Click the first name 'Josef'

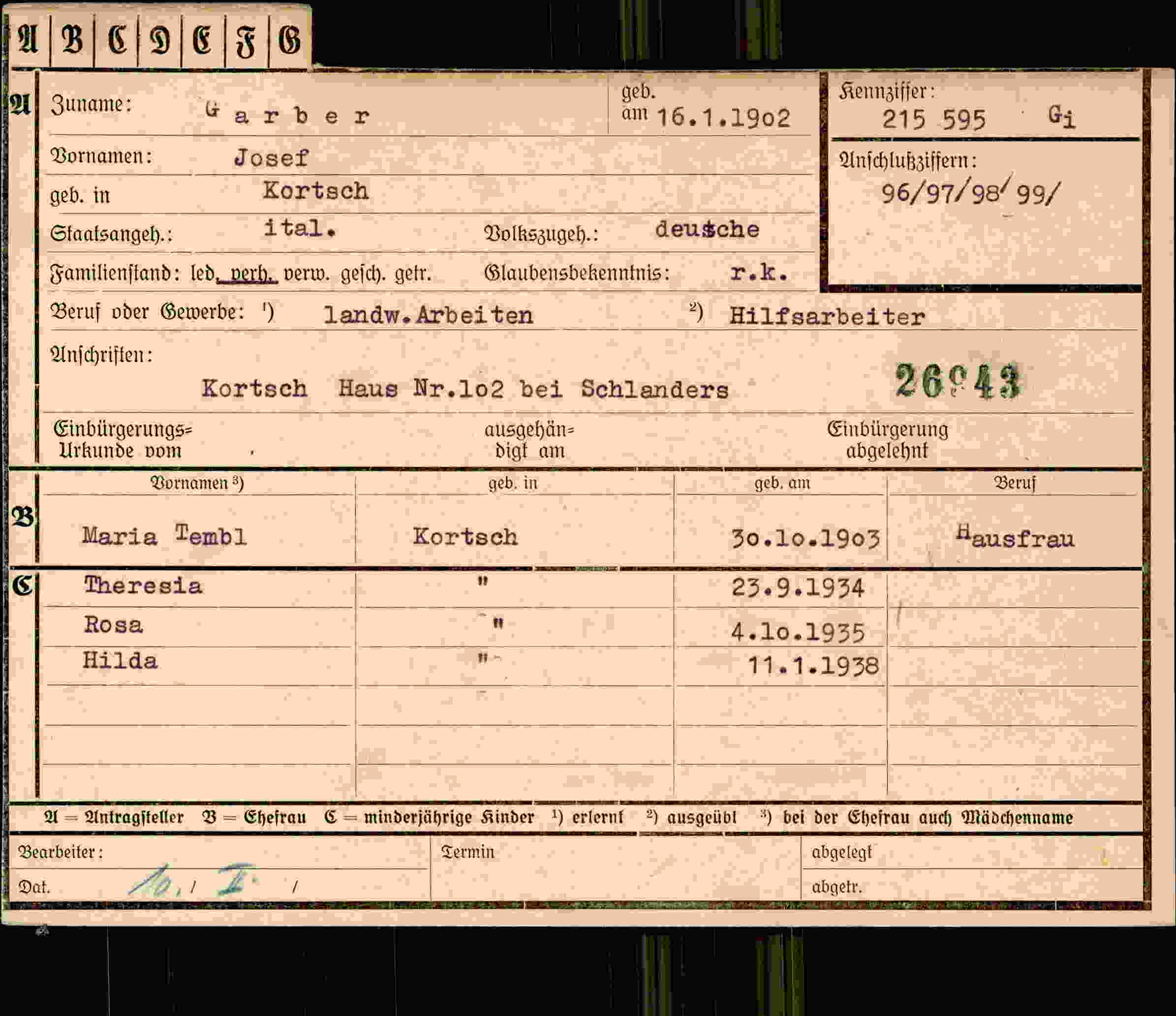tap(271, 157)
